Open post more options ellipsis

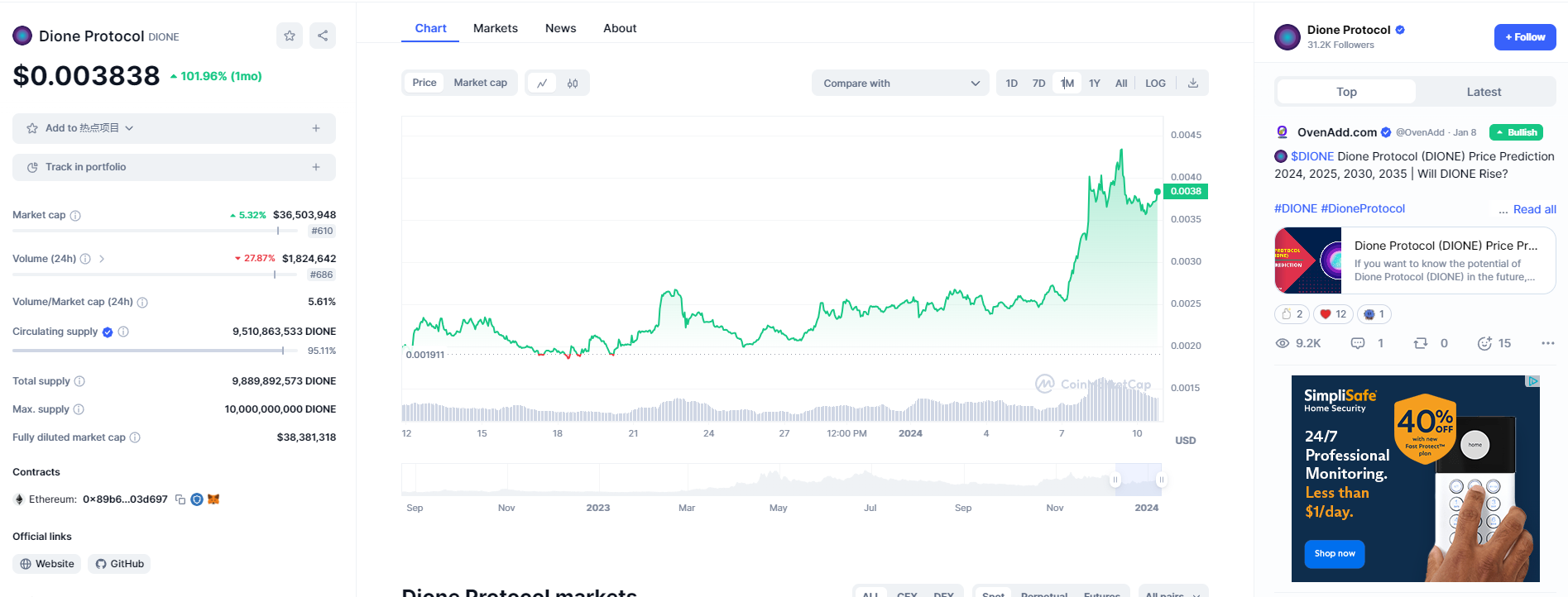pos(1547,343)
